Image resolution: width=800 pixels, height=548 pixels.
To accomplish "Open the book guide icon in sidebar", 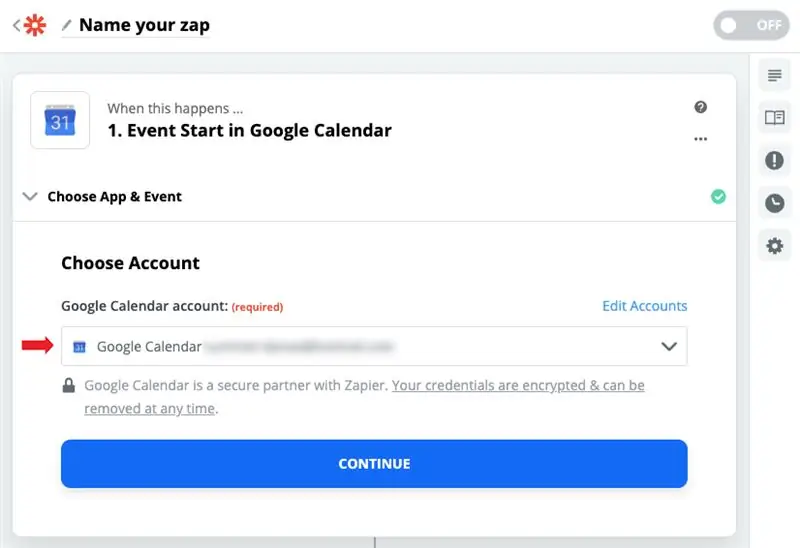I will pos(774,118).
